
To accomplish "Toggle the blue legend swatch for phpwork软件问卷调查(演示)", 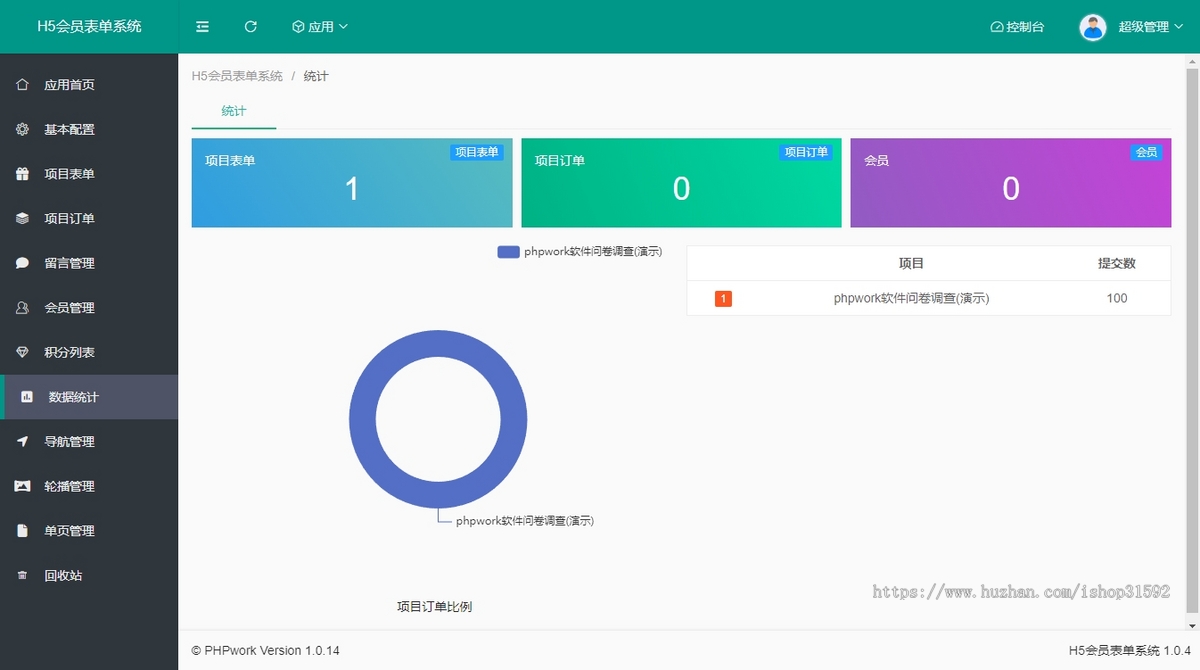I will point(508,252).
